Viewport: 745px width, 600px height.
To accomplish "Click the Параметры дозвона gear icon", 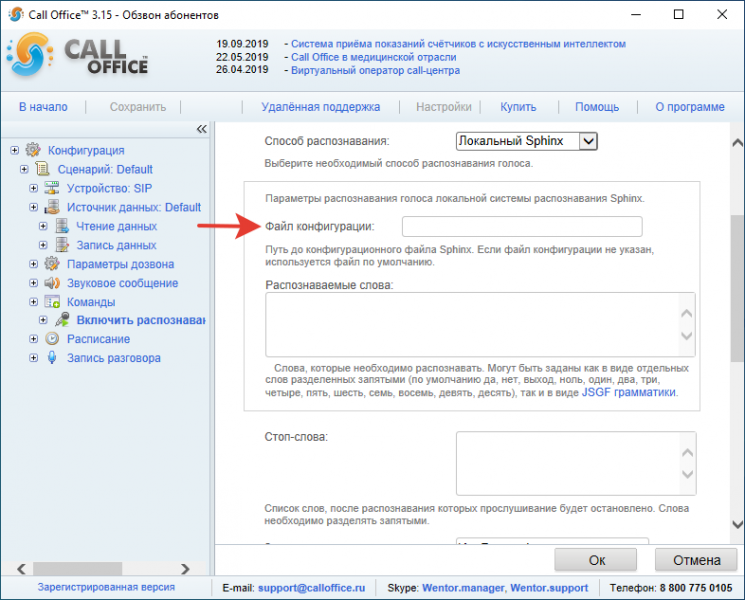I will tap(52, 264).
